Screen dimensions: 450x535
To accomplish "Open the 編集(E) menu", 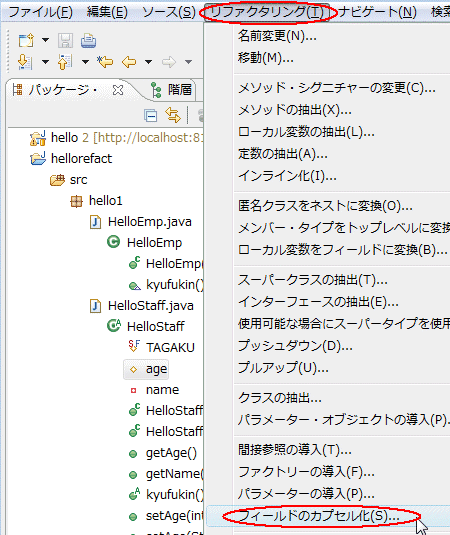I will (x=107, y=12).
